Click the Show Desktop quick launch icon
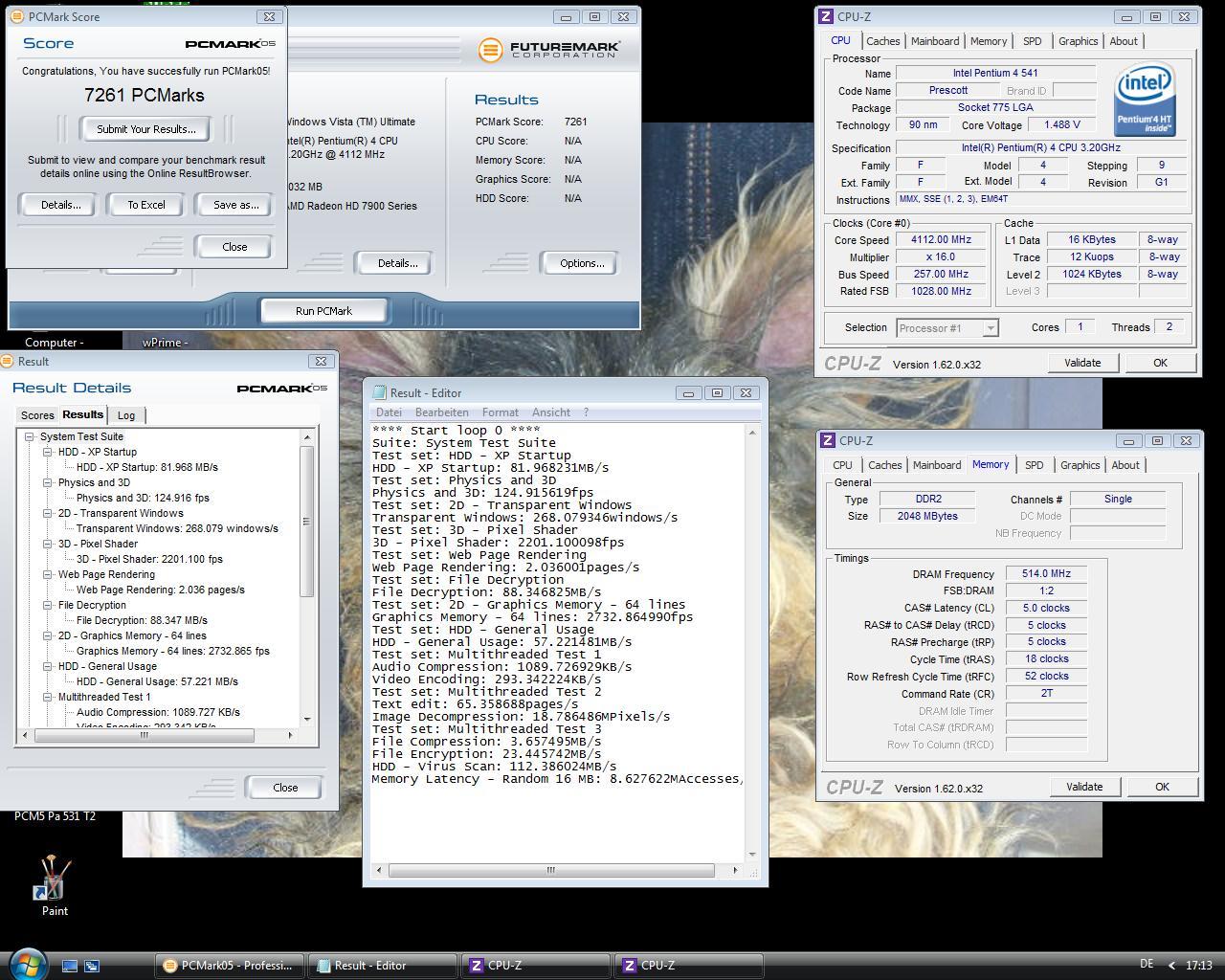Viewport: 1225px width, 980px height. pyautogui.click(x=70, y=966)
